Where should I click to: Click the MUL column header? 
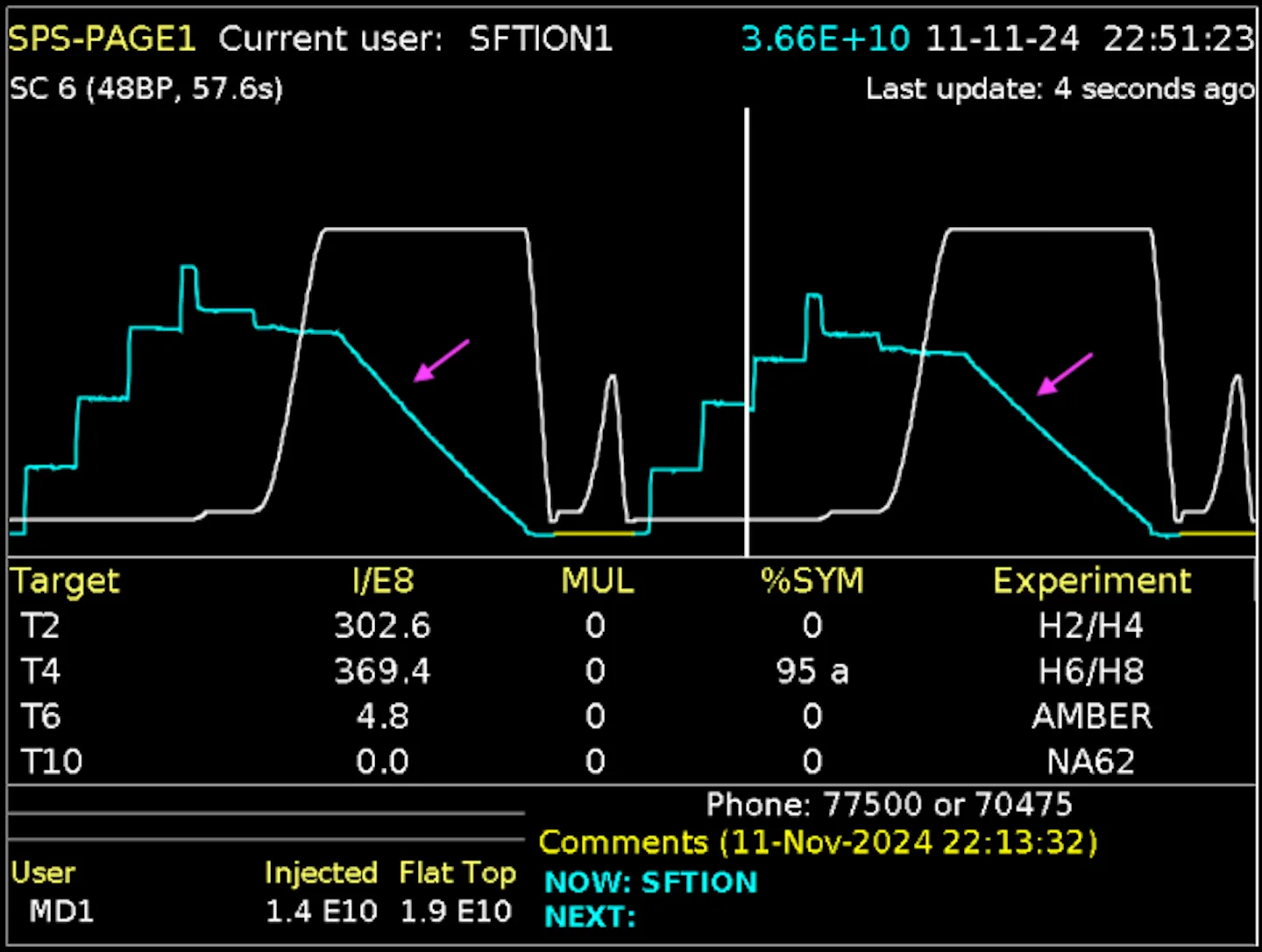pyautogui.click(x=598, y=580)
